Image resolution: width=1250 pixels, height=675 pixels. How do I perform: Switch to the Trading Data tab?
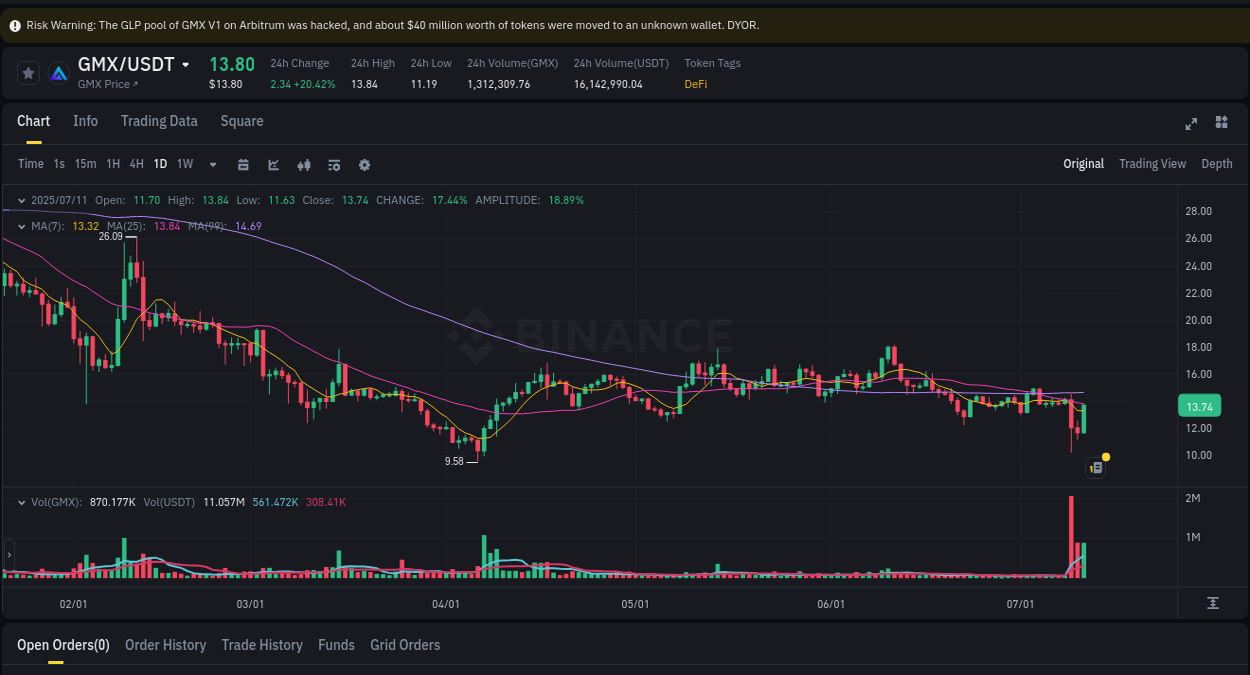[159, 121]
